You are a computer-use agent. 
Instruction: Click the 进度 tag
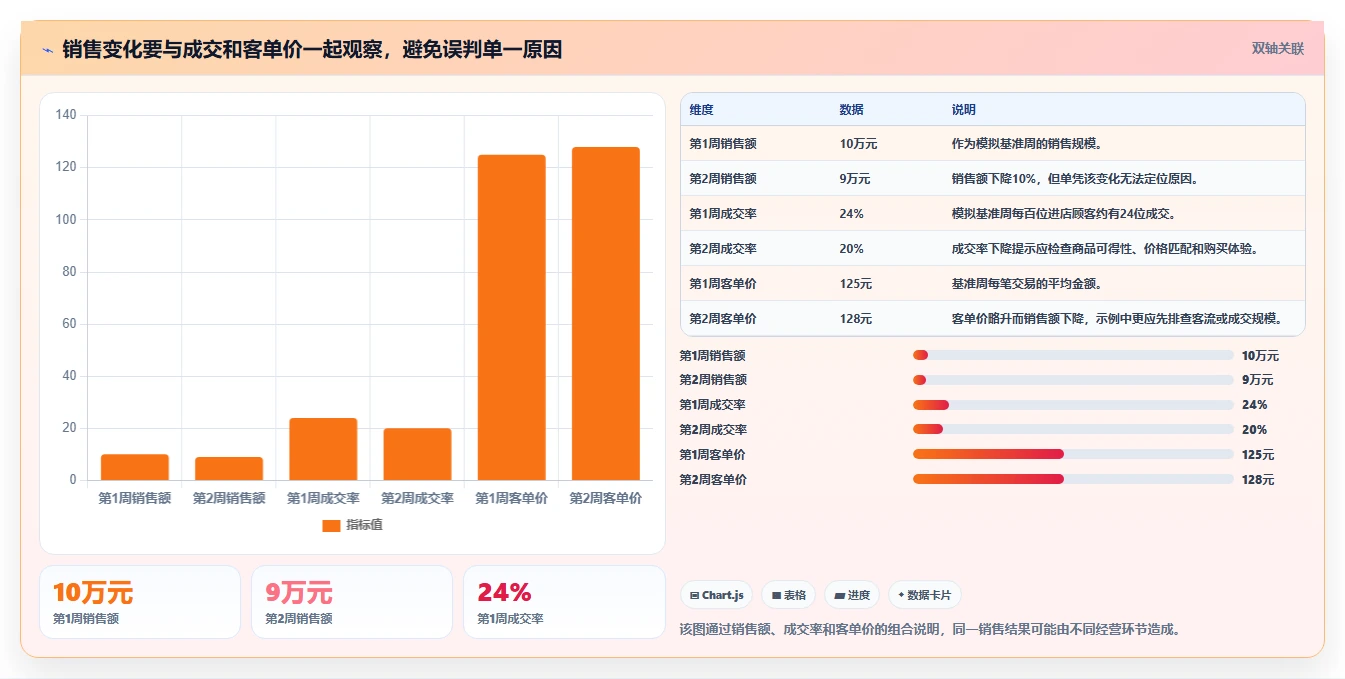852,595
